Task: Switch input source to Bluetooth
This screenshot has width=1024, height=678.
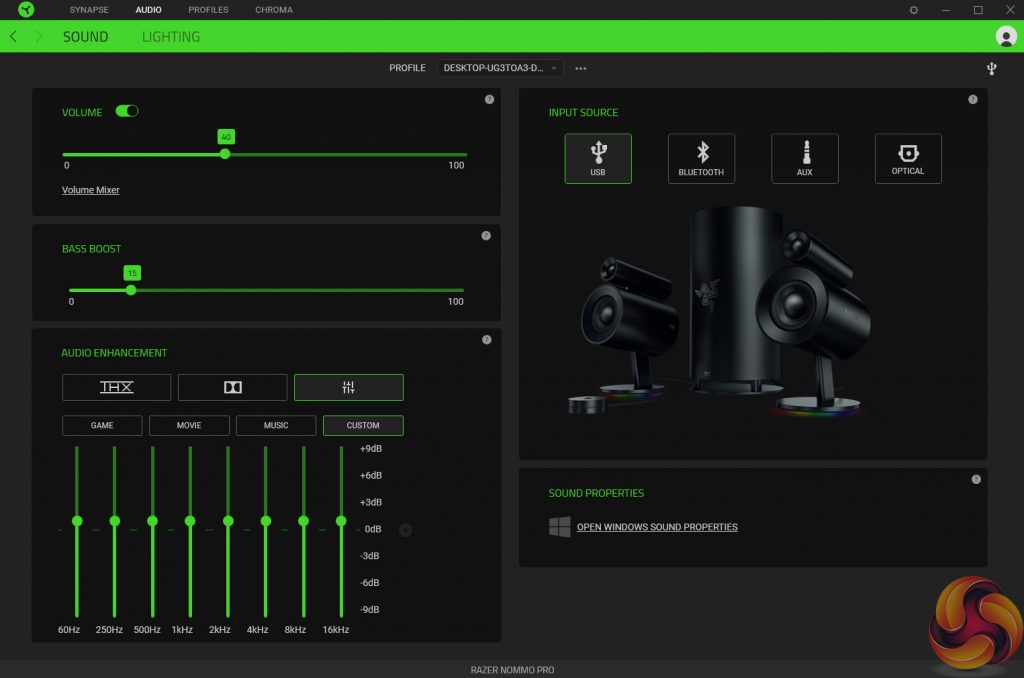Action: (x=701, y=158)
